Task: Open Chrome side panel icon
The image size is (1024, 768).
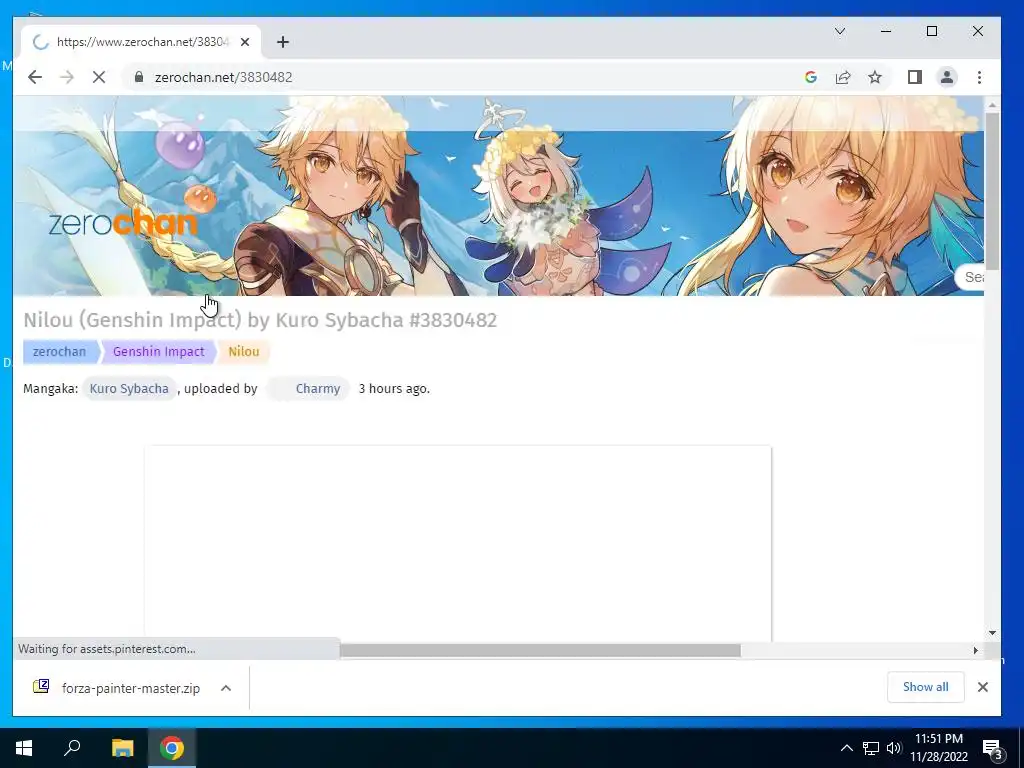Action: click(914, 77)
